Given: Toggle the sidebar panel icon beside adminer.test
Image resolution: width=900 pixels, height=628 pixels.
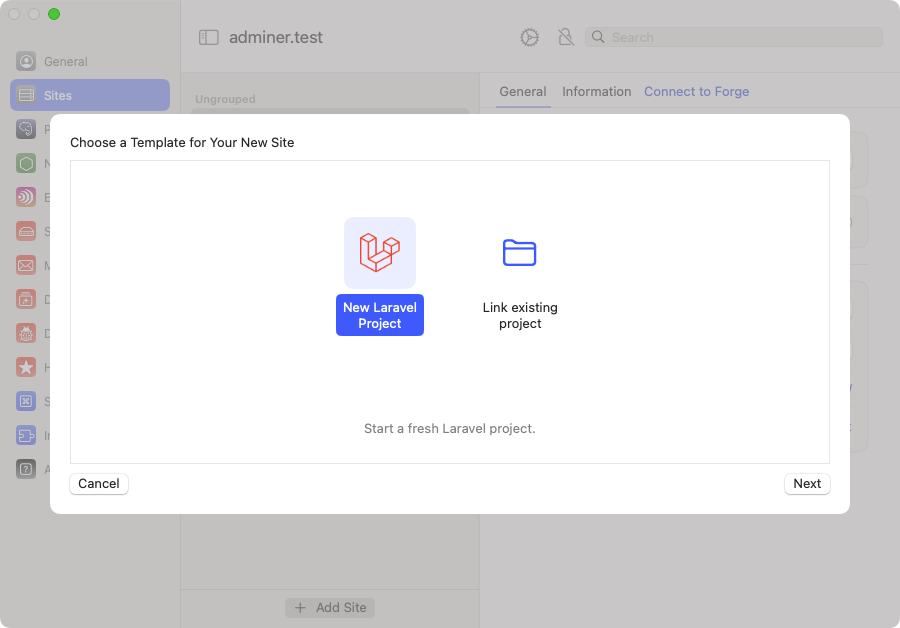Looking at the screenshot, I should pyautogui.click(x=209, y=37).
